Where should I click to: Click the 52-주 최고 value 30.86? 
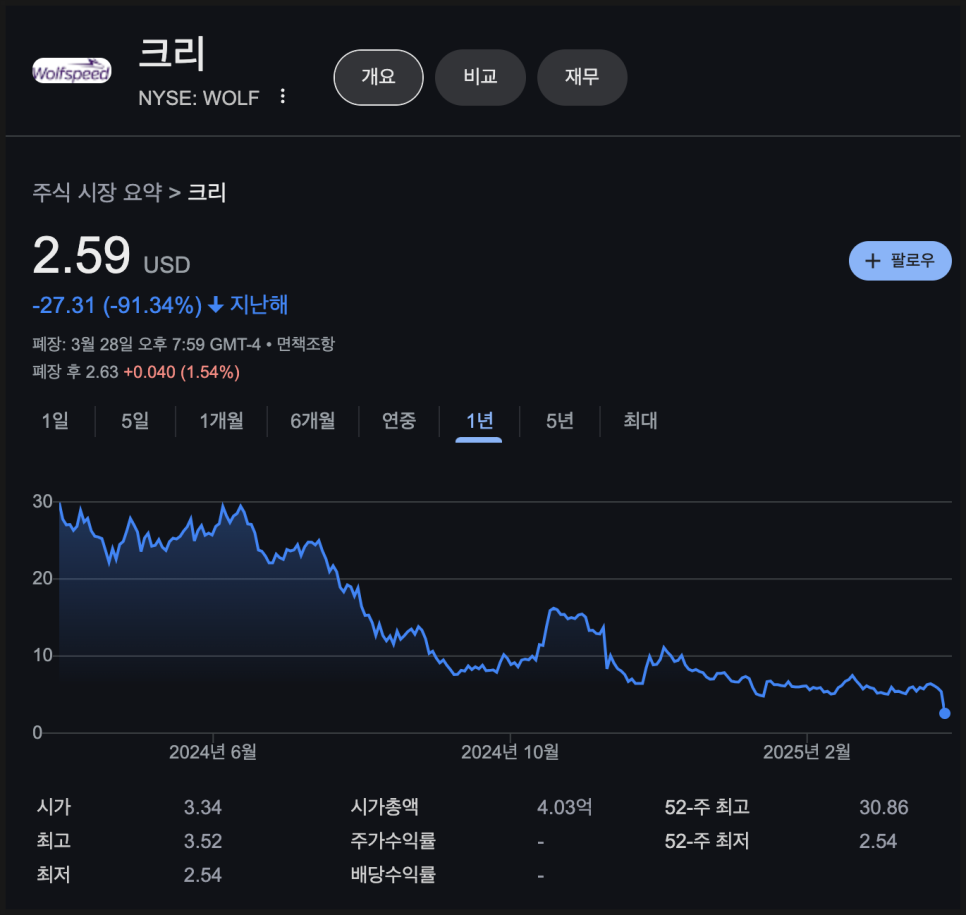[x=883, y=807]
